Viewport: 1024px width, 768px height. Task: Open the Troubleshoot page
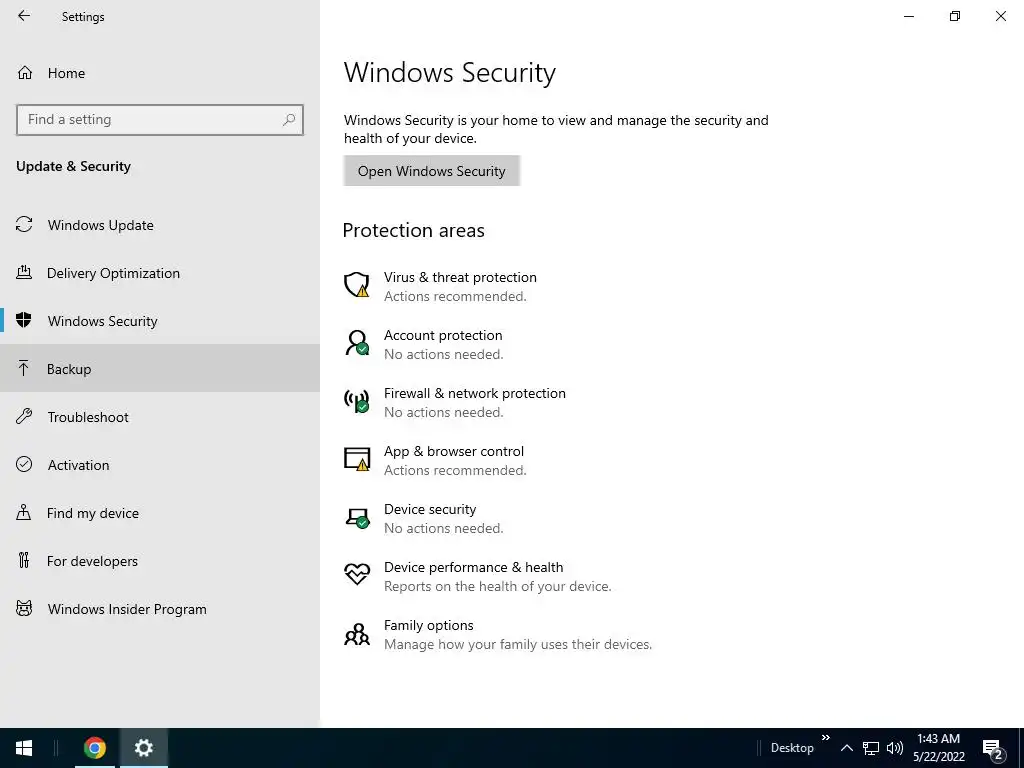(x=160, y=417)
